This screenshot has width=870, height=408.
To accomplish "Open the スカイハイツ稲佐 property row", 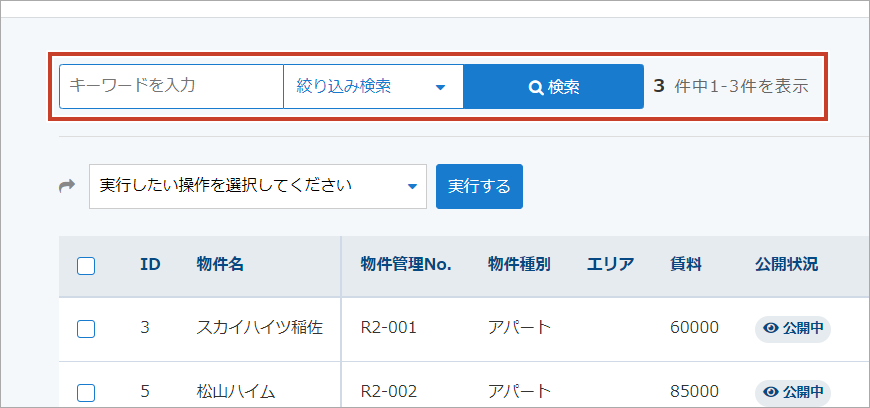I will 259,327.
